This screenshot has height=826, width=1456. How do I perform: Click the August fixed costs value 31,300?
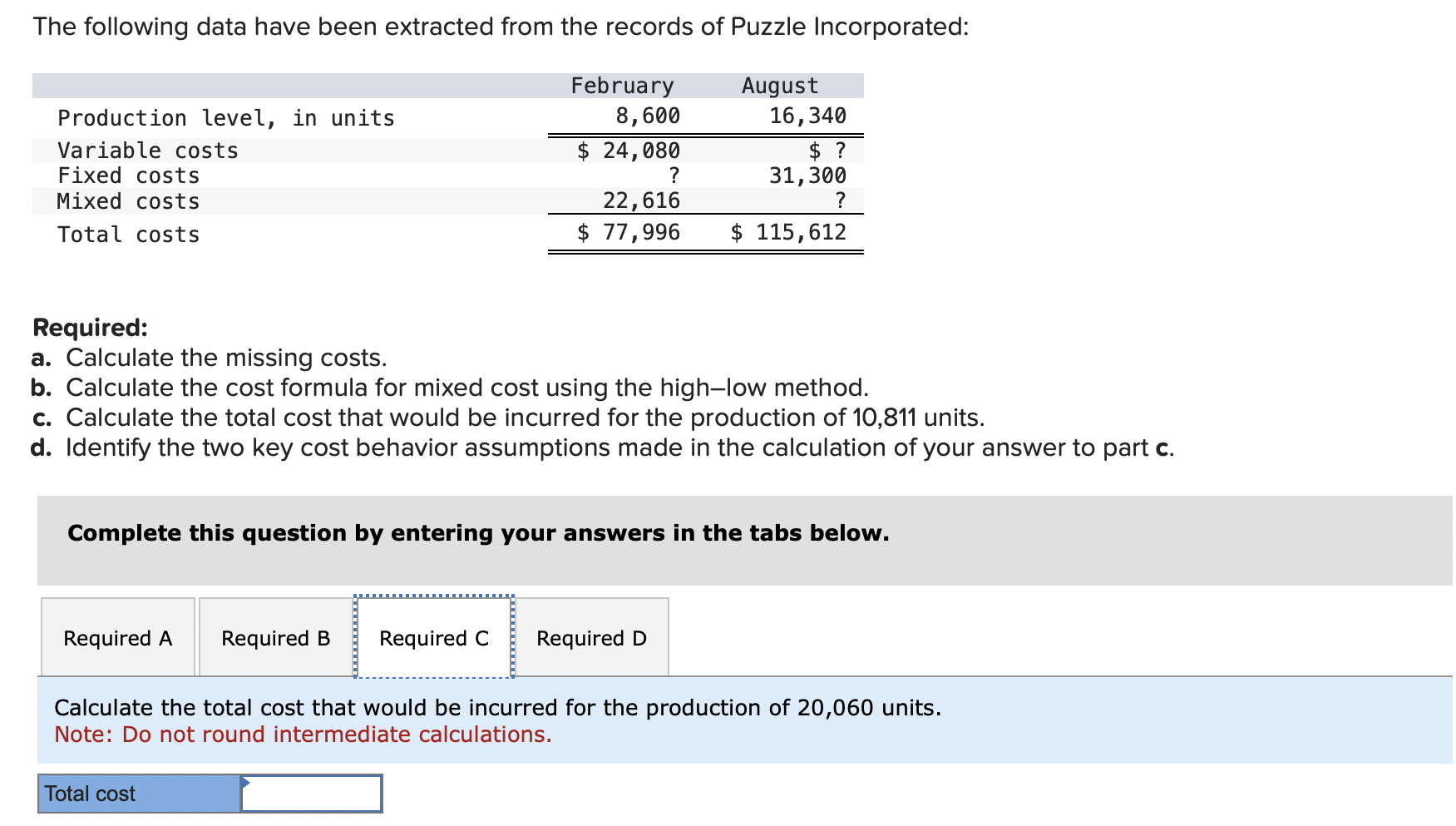[807, 176]
